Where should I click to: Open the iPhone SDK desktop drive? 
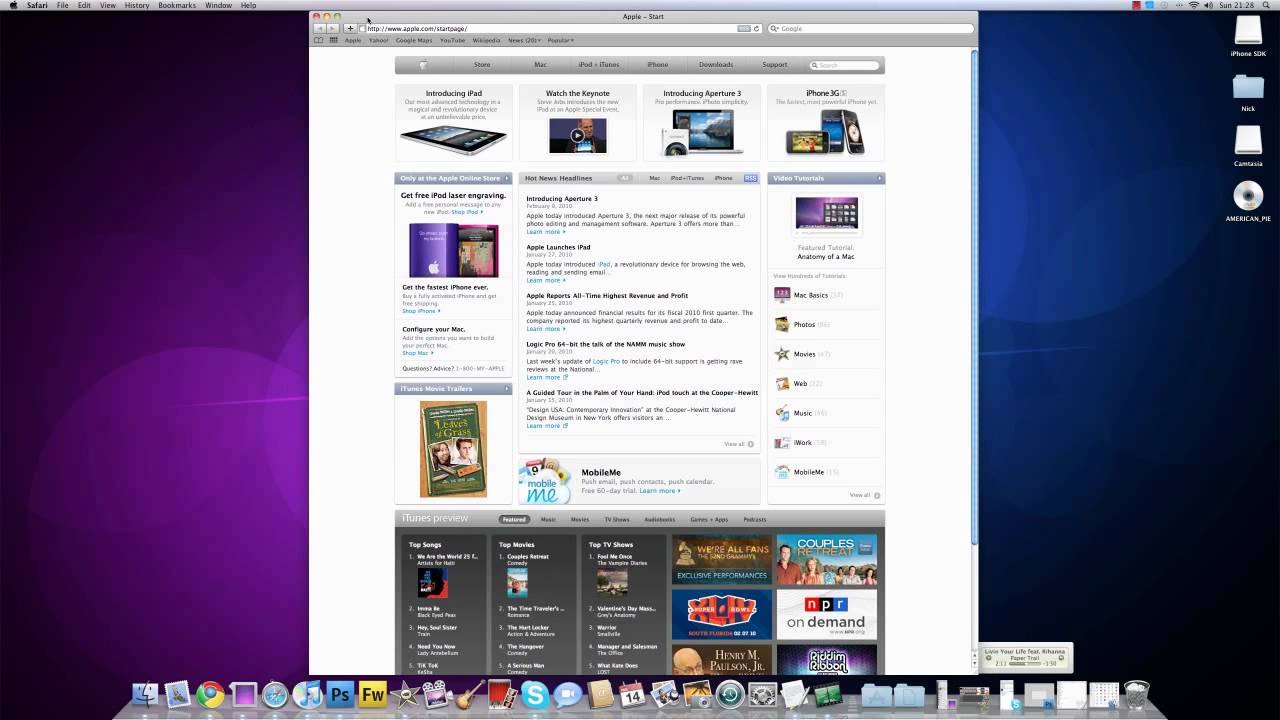click(1248, 31)
